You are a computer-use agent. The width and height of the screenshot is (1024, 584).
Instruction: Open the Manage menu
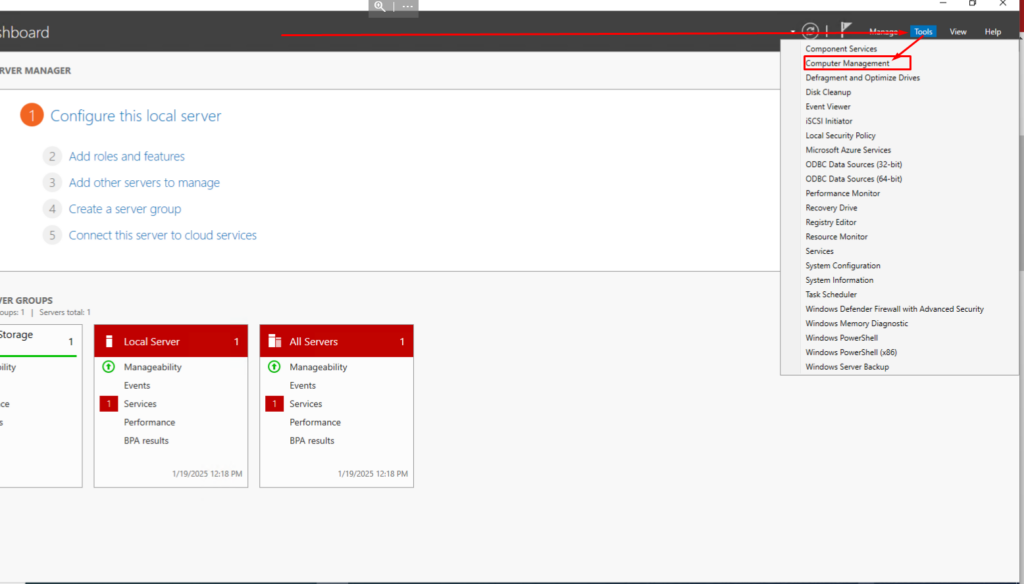coord(883,32)
